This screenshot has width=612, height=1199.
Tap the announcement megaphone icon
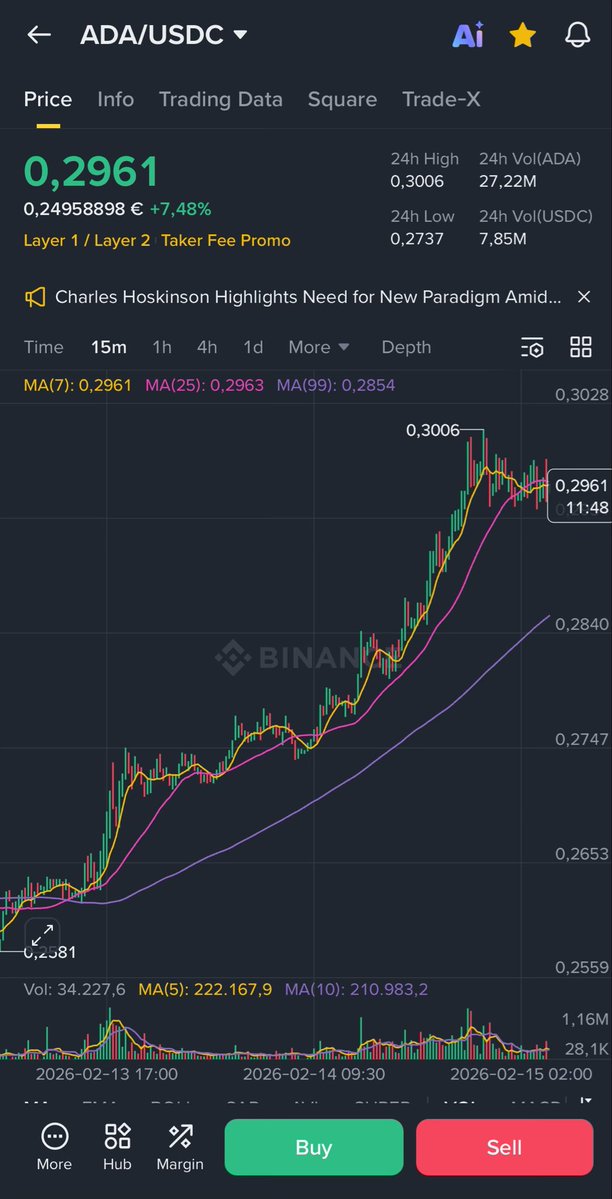click(x=35, y=297)
